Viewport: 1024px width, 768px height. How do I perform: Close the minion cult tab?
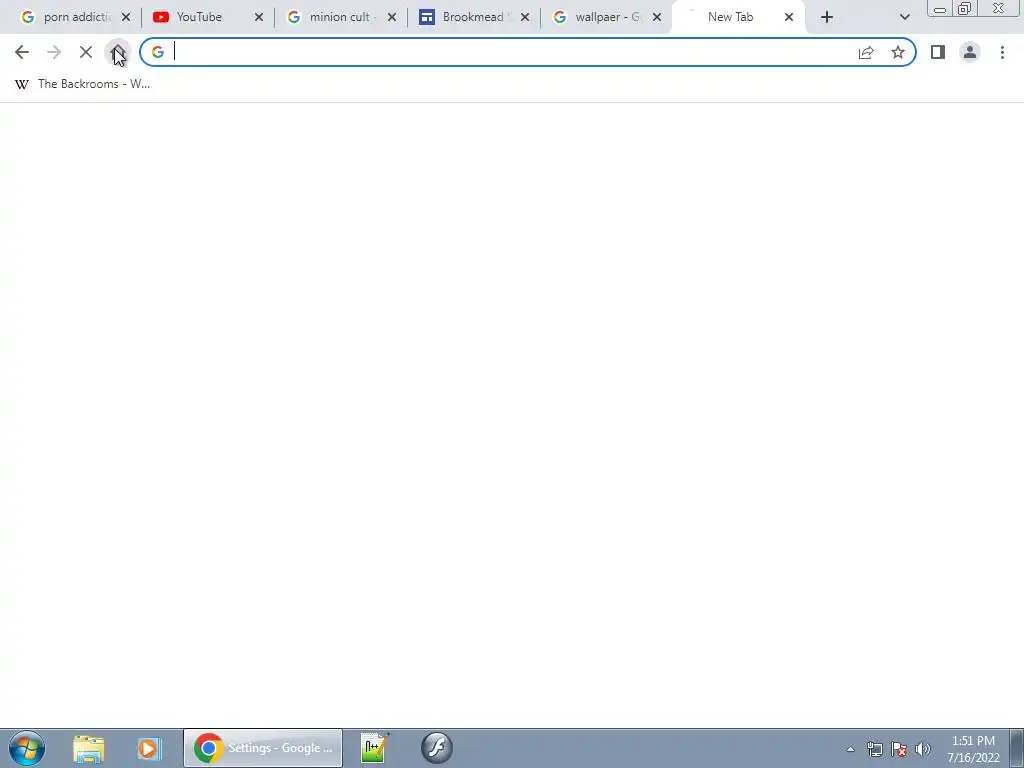[392, 18]
